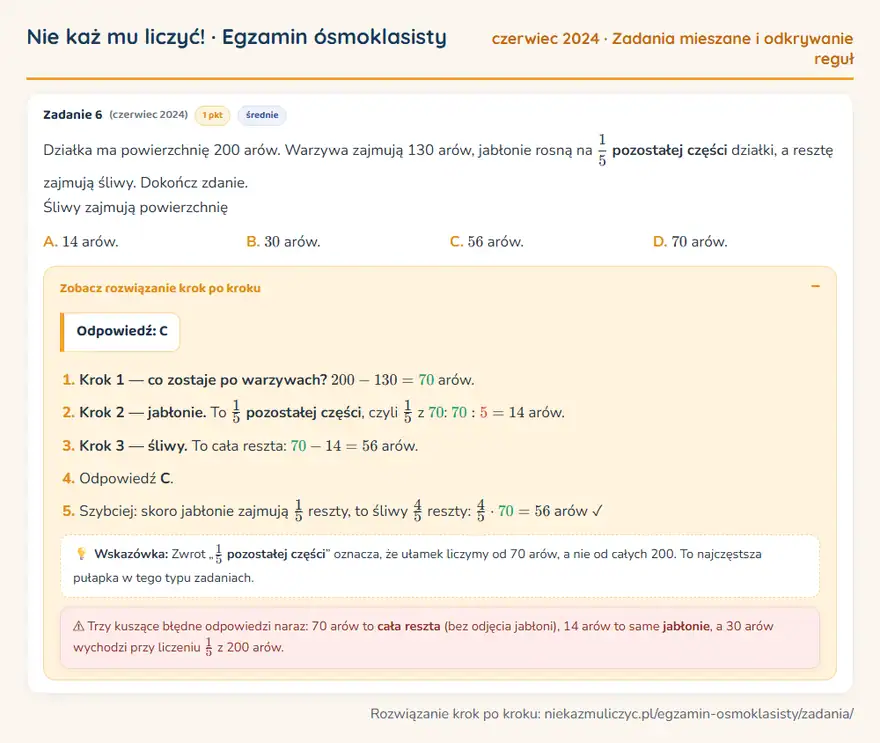Click 'czerwiec 2024 · Zadania mieszane' subtitle
880x743 pixels.
point(672,48)
